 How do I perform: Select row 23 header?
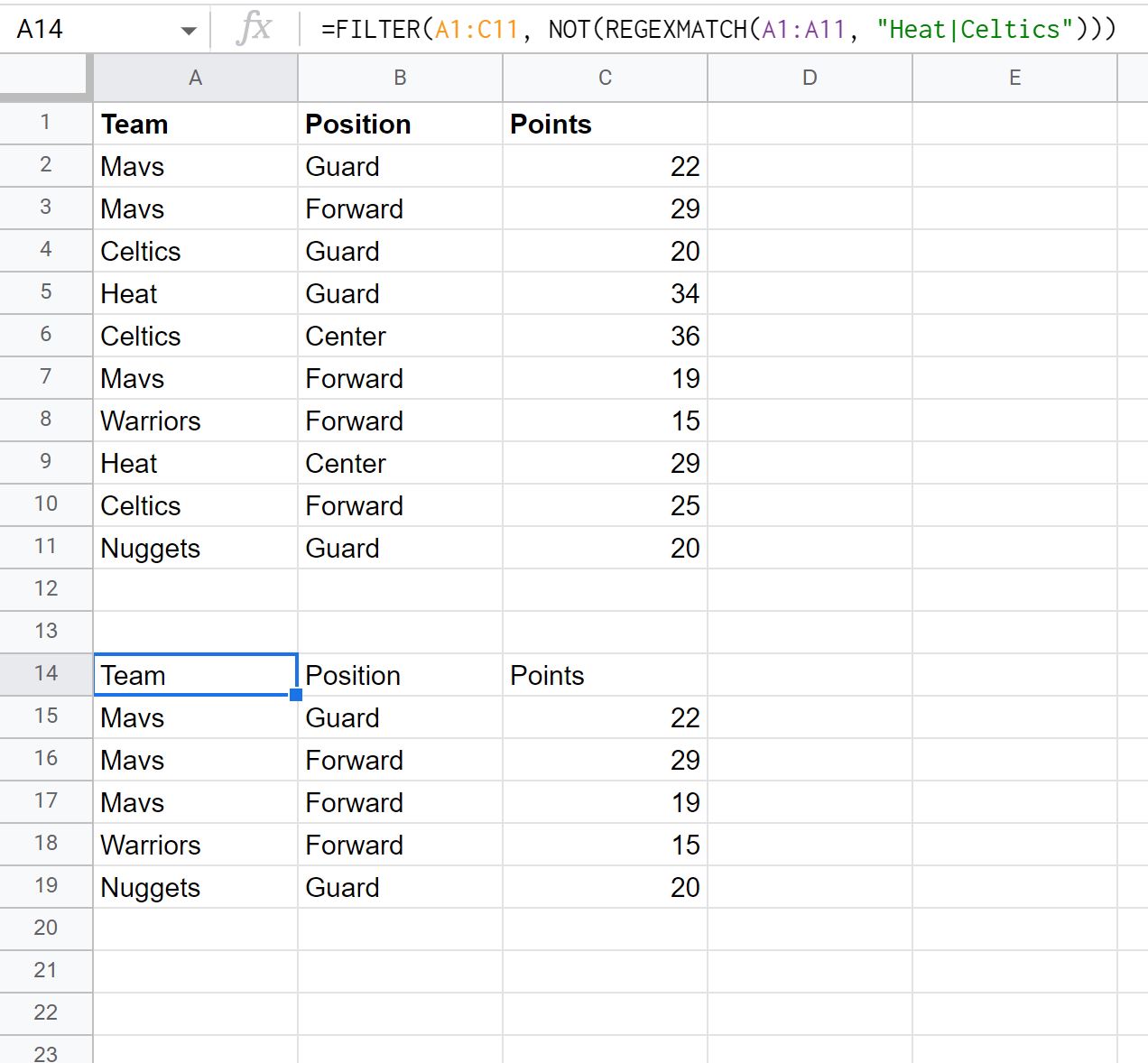click(x=45, y=1050)
